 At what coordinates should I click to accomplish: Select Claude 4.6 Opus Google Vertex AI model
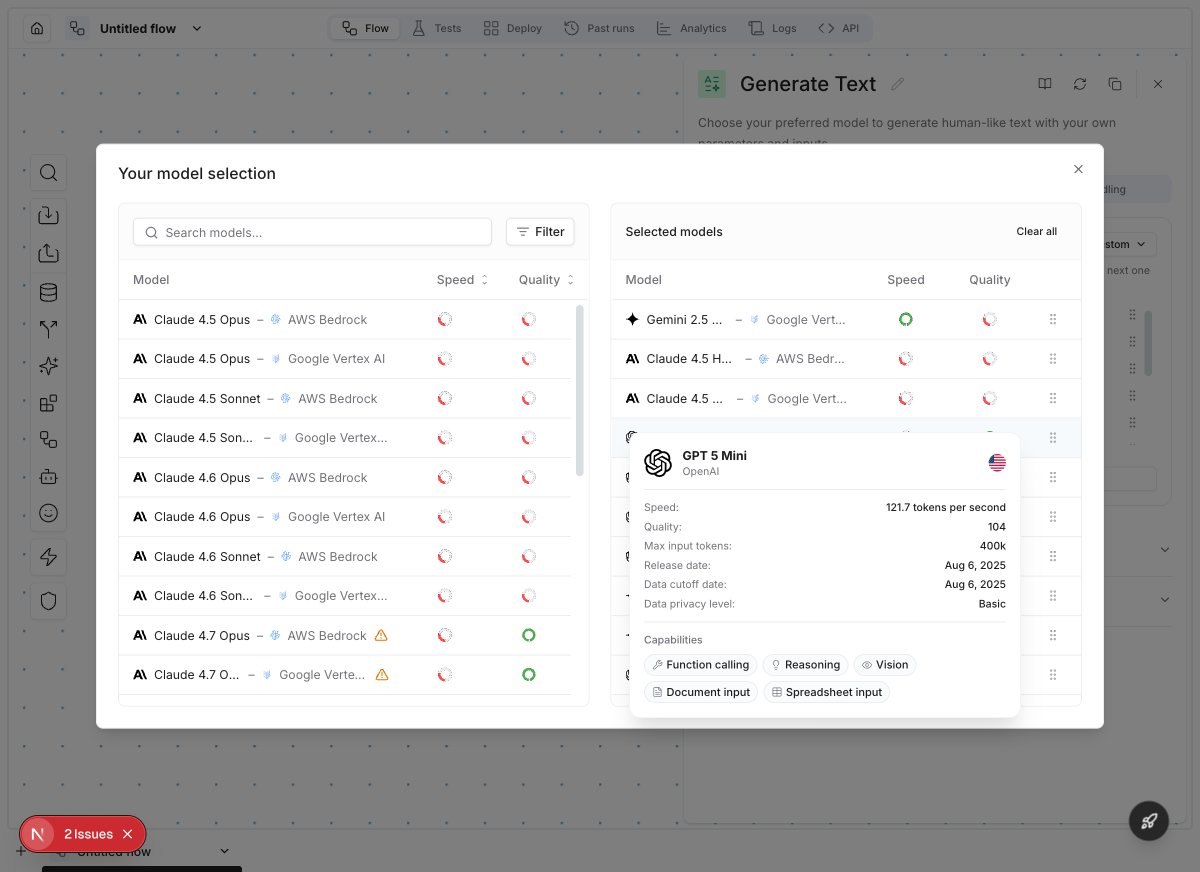(x=345, y=517)
